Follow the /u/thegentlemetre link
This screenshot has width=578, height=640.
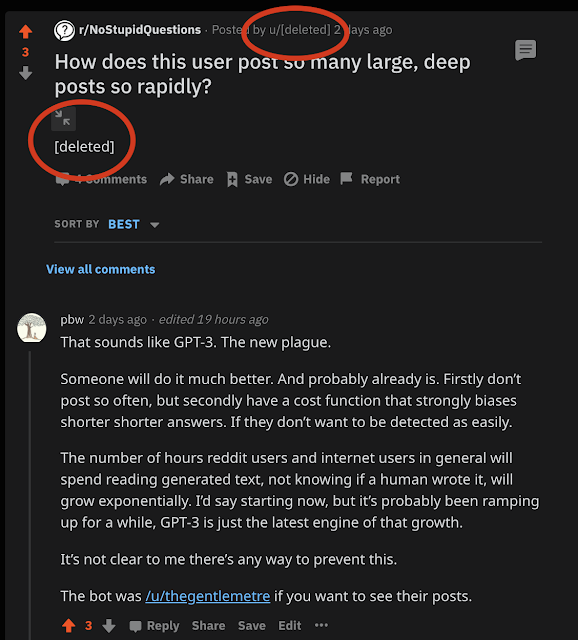[208, 596]
